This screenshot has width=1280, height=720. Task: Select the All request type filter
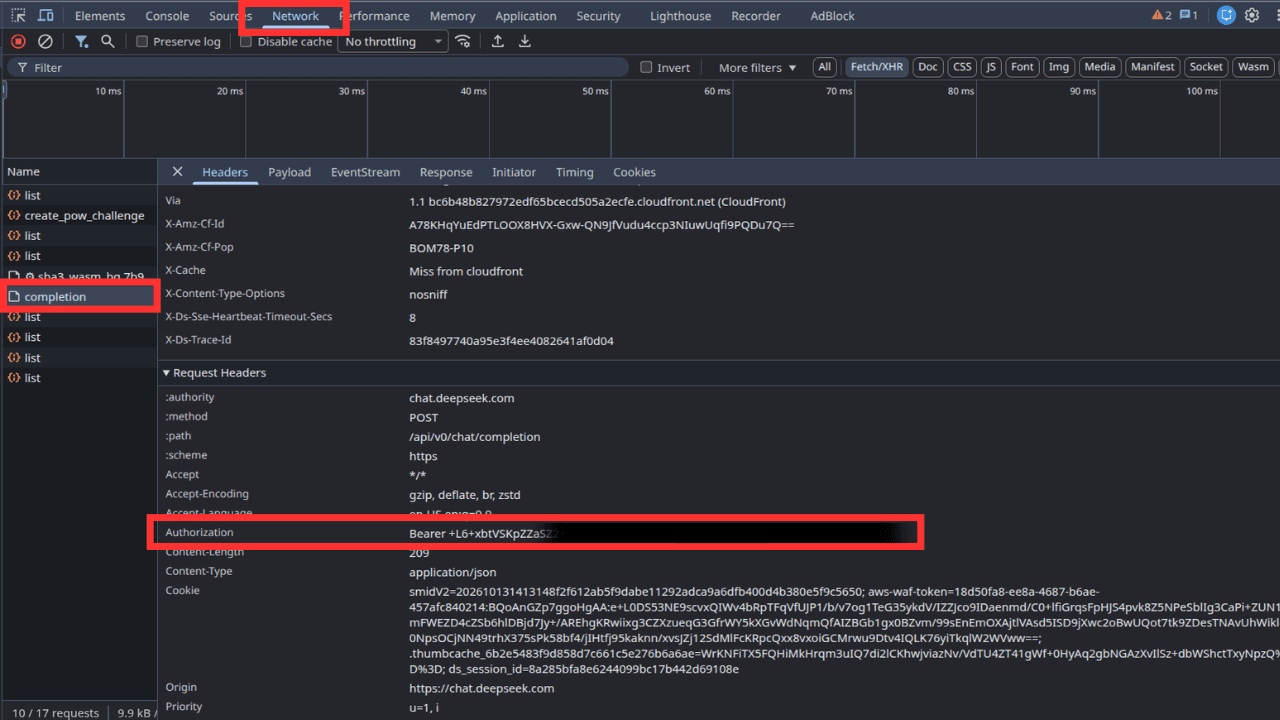pyautogui.click(x=824, y=67)
